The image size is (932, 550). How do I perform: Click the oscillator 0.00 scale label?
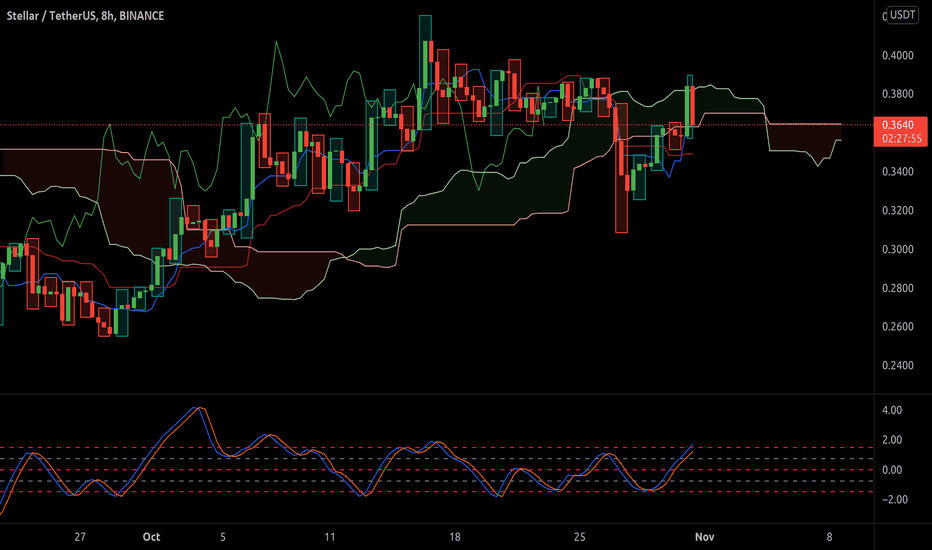click(x=892, y=470)
